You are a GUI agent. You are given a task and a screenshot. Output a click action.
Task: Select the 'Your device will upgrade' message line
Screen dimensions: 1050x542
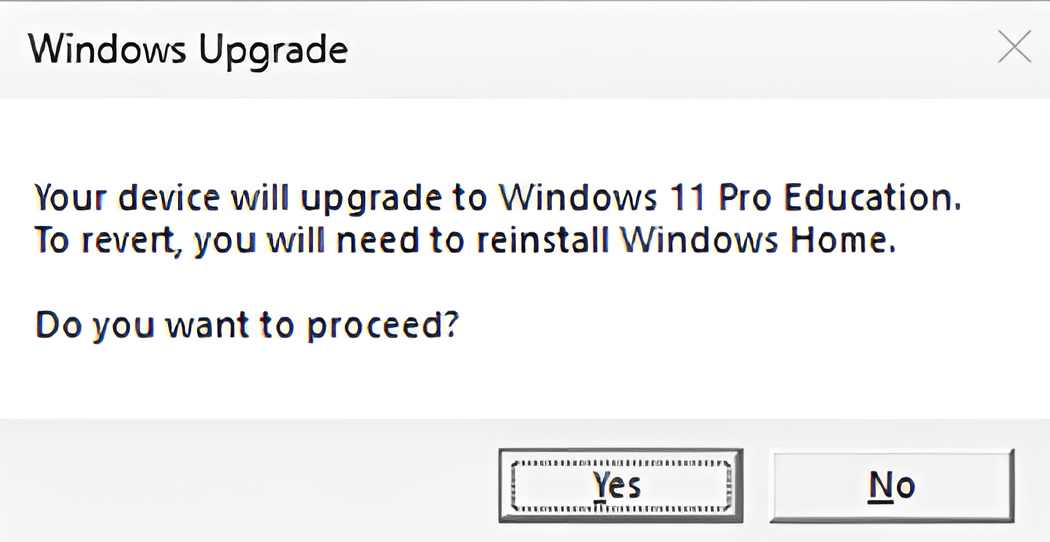[498, 199]
